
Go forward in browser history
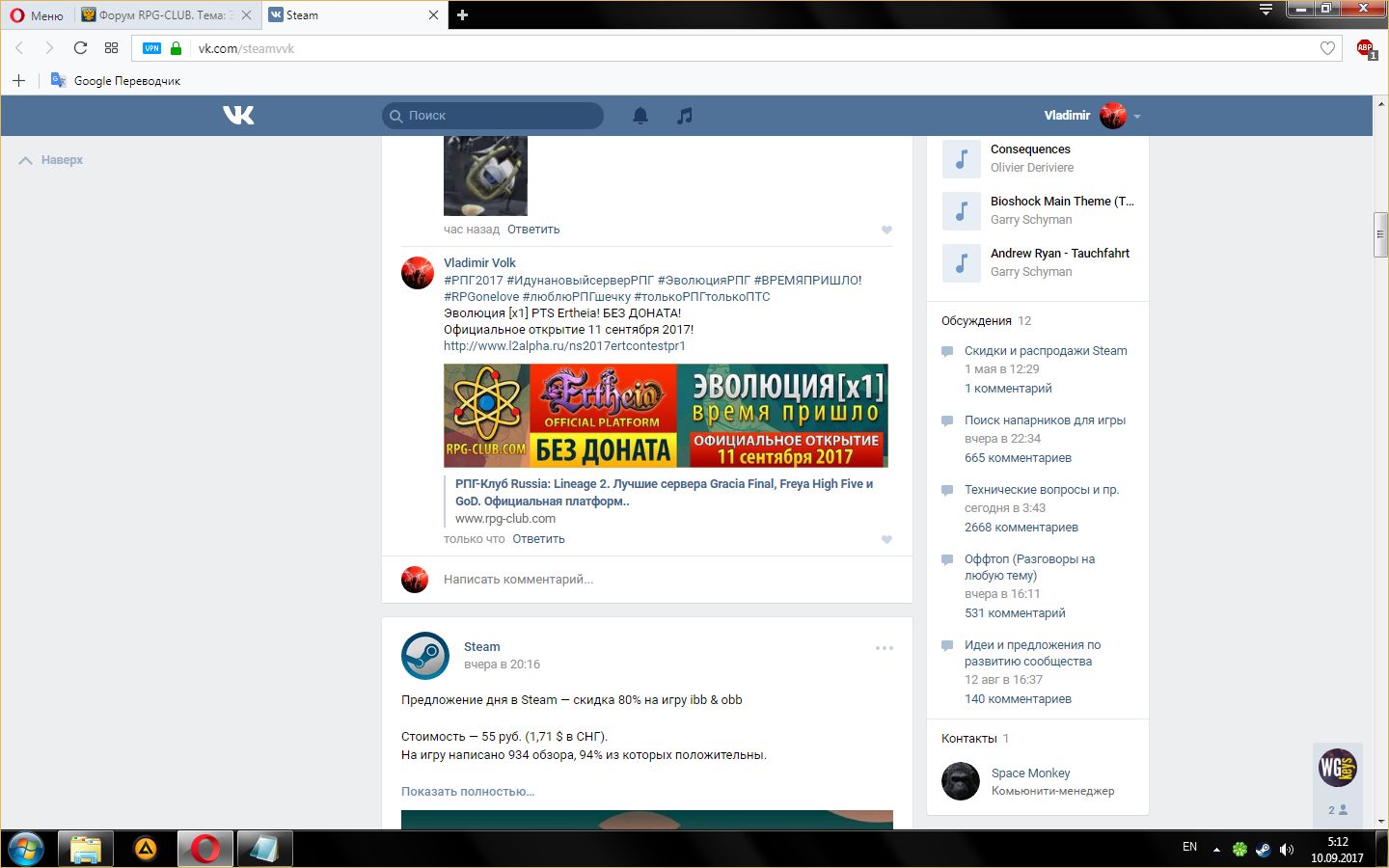coord(49,48)
